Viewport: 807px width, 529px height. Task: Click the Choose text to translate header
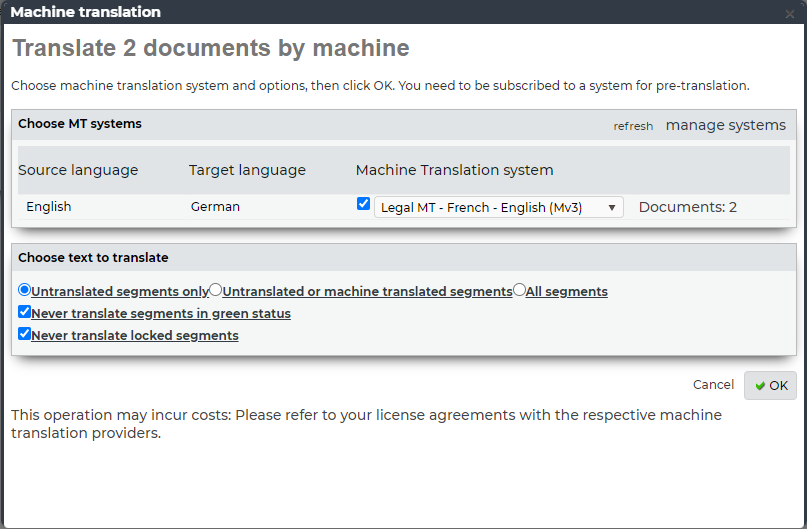click(x=93, y=257)
